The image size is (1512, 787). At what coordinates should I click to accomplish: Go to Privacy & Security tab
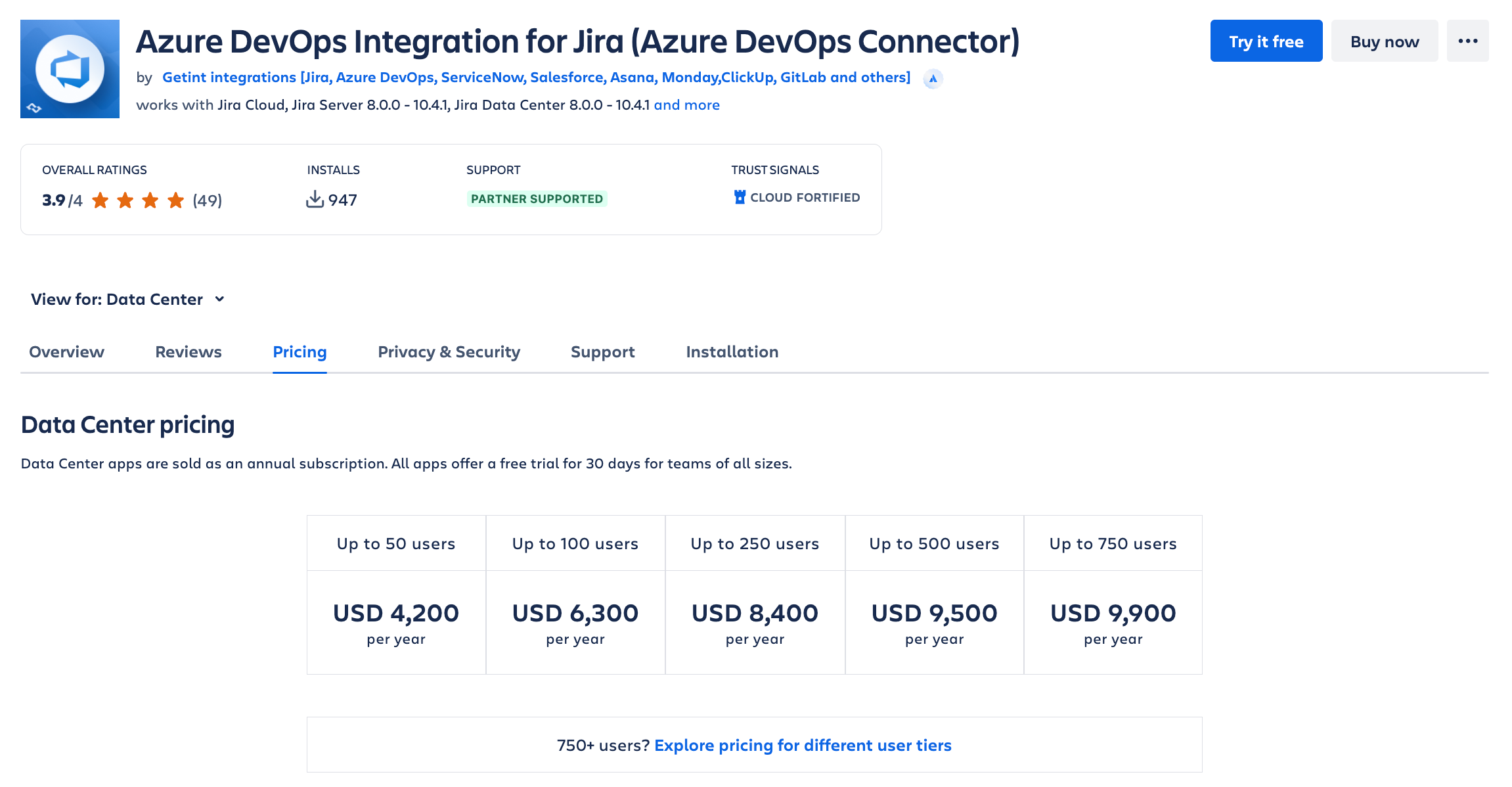click(449, 352)
